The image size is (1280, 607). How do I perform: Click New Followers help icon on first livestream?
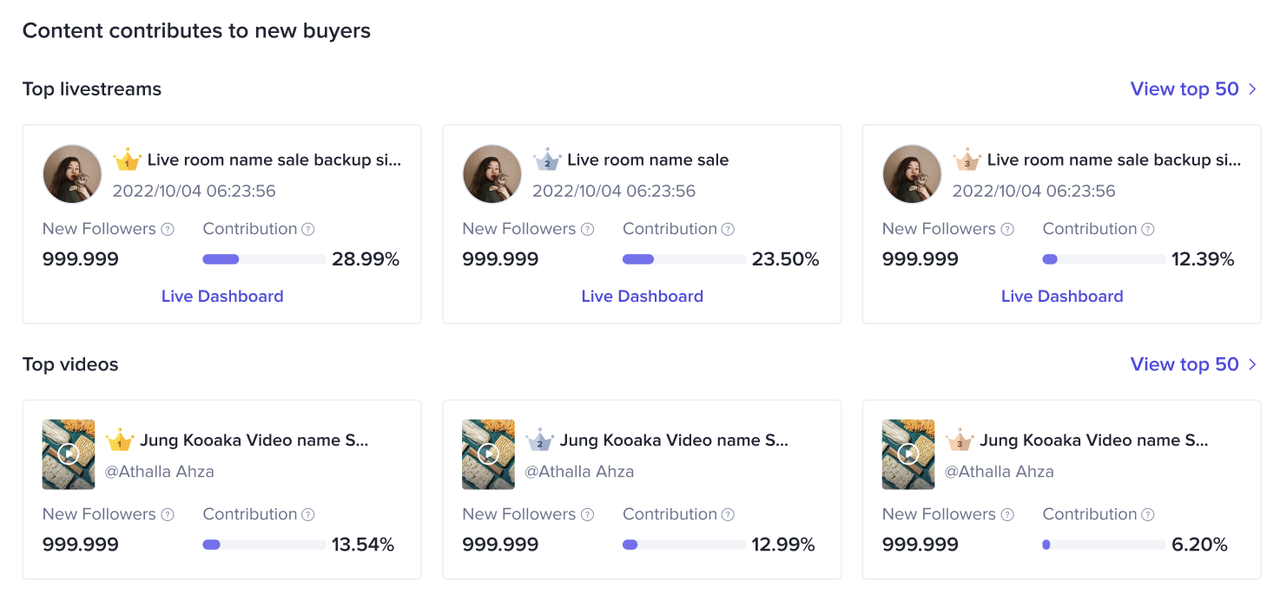(168, 229)
